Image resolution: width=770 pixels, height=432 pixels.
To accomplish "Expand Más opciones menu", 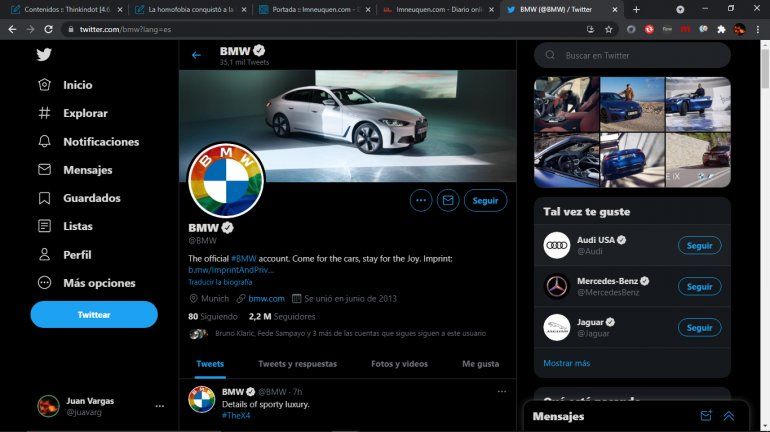I will tap(98, 283).
